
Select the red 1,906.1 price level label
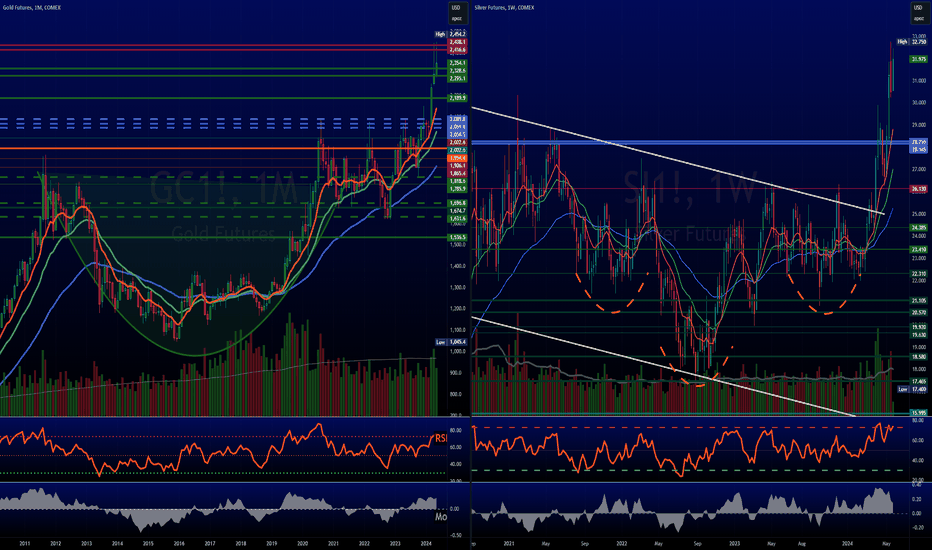point(457,166)
